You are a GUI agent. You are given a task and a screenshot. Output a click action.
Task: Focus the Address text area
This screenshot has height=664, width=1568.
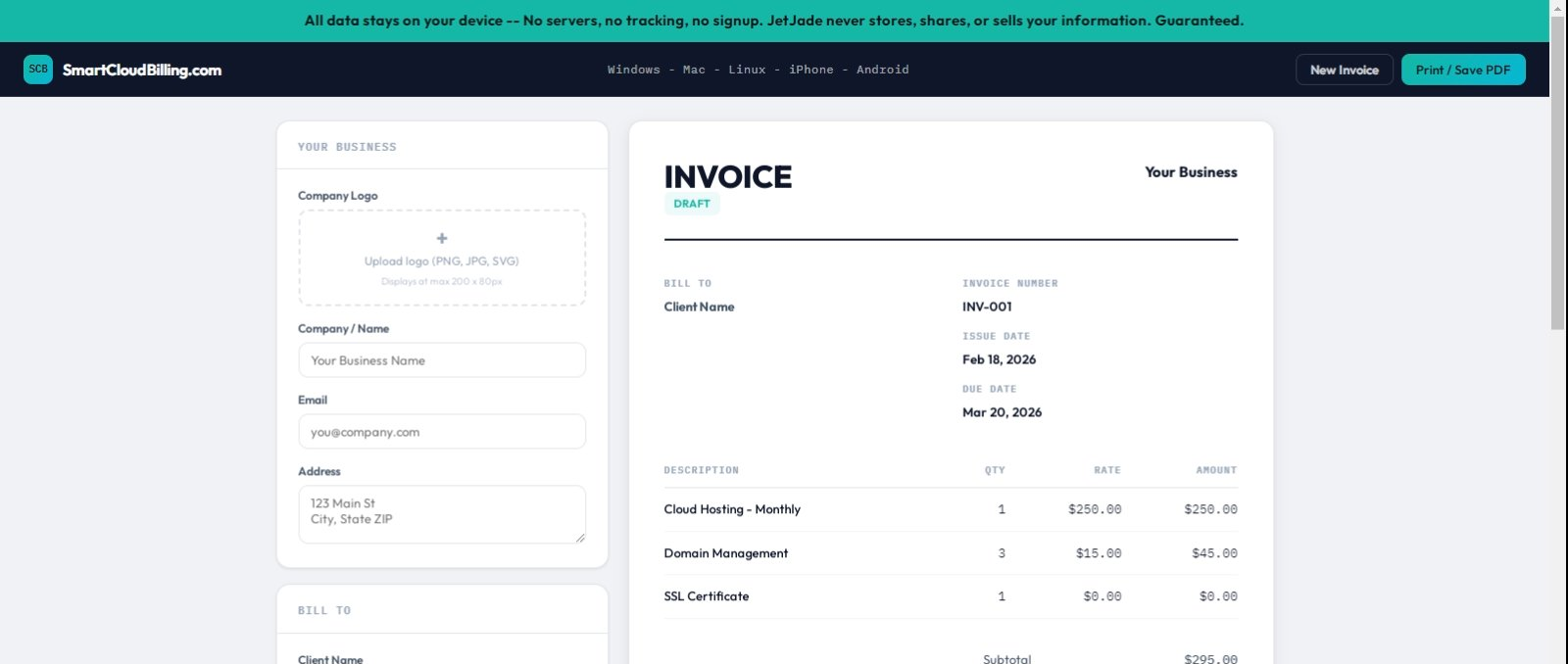click(442, 514)
